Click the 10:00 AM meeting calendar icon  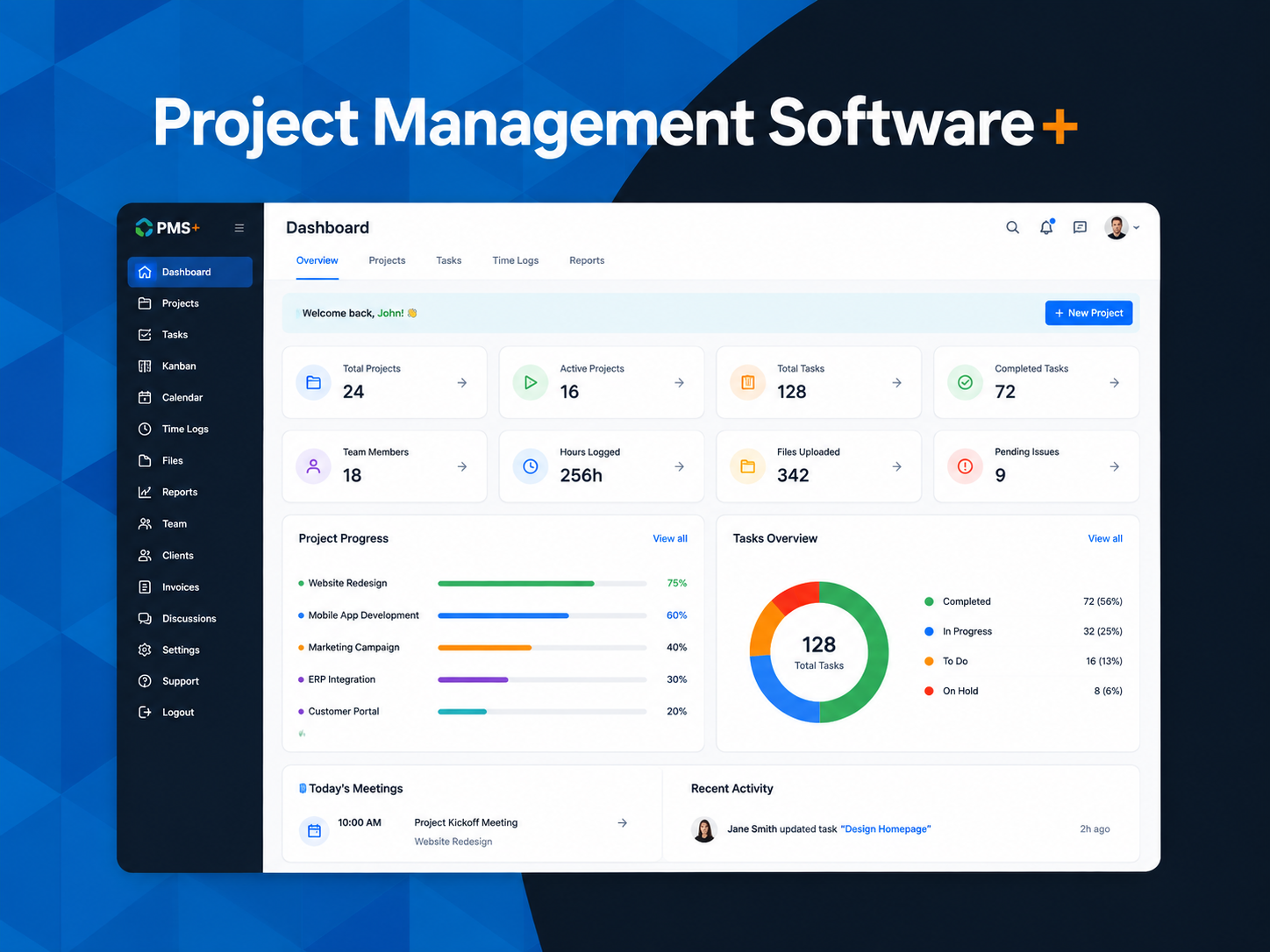pyautogui.click(x=314, y=830)
